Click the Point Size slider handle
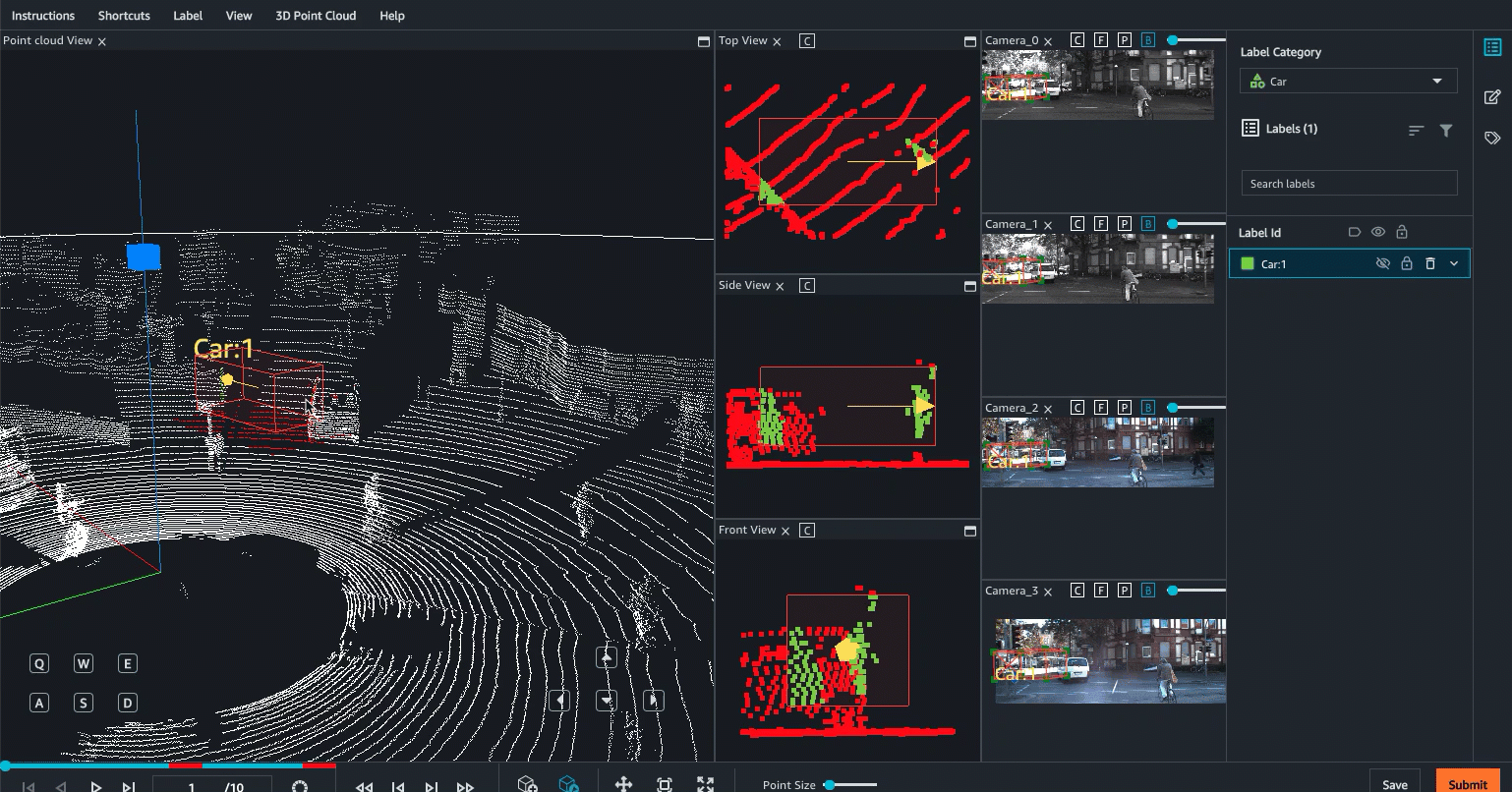The image size is (1512, 792). (829, 785)
